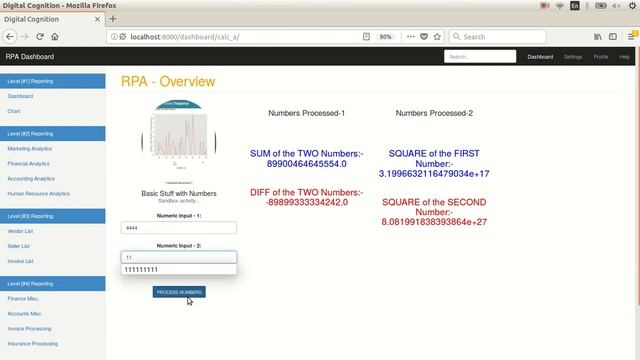This screenshot has width=640, height=360.
Task: Open site information icon in address bar
Action: (114, 37)
